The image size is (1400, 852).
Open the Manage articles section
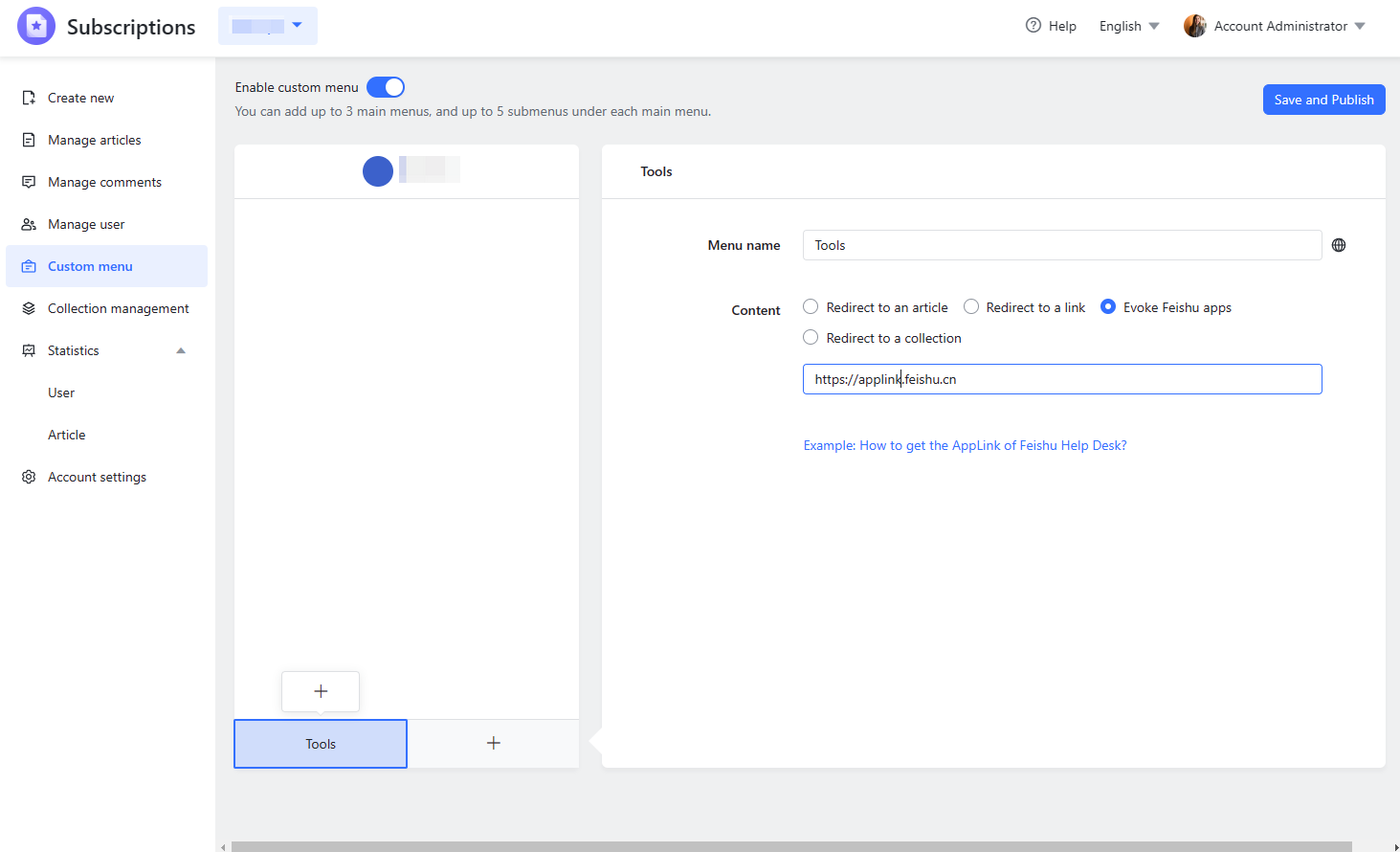92,139
